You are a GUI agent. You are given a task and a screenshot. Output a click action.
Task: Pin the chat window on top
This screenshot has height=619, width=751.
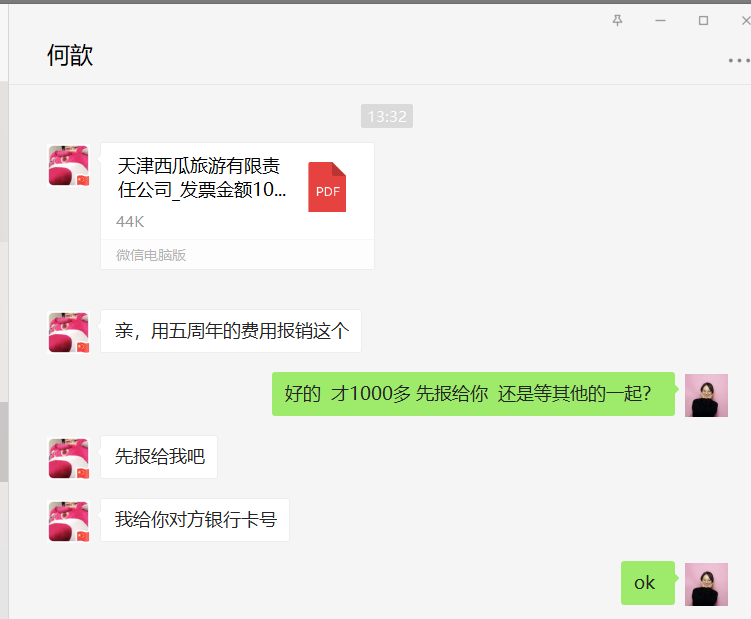617,21
